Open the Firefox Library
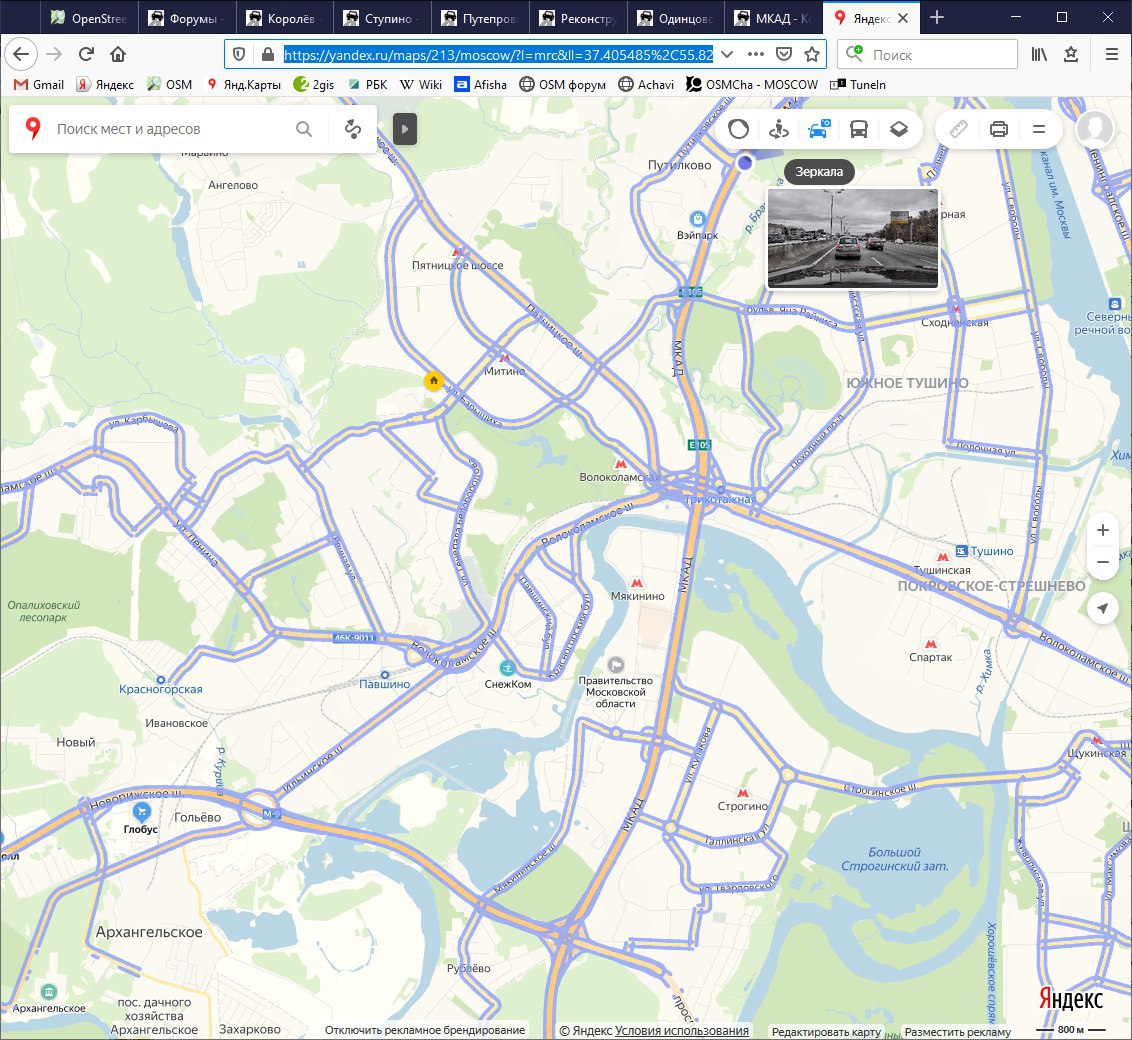This screenshot has width=1132, height=1040. 1039,54
